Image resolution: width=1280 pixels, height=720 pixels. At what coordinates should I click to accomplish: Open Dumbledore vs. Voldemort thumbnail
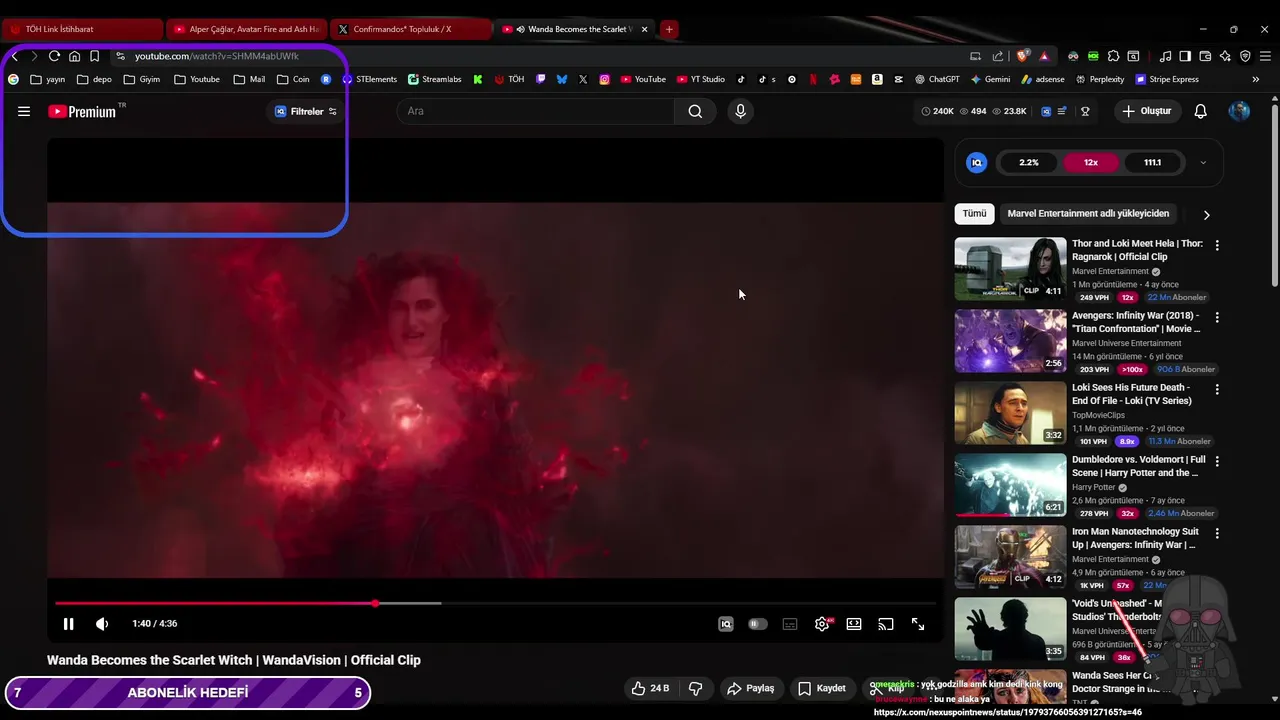[x=1010, y=484]
